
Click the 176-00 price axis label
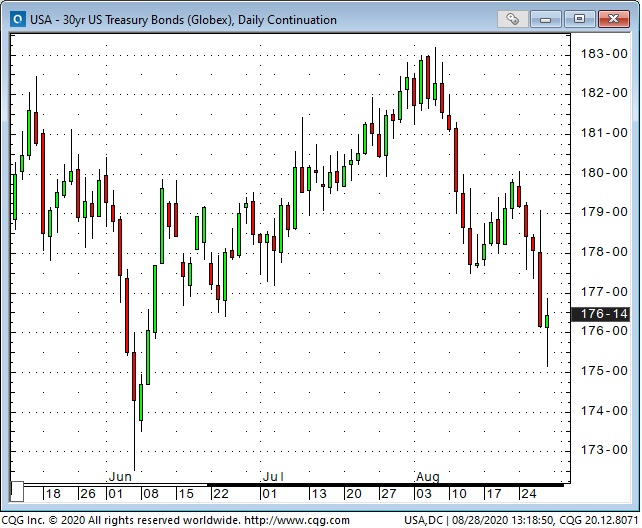click(604, 330)
